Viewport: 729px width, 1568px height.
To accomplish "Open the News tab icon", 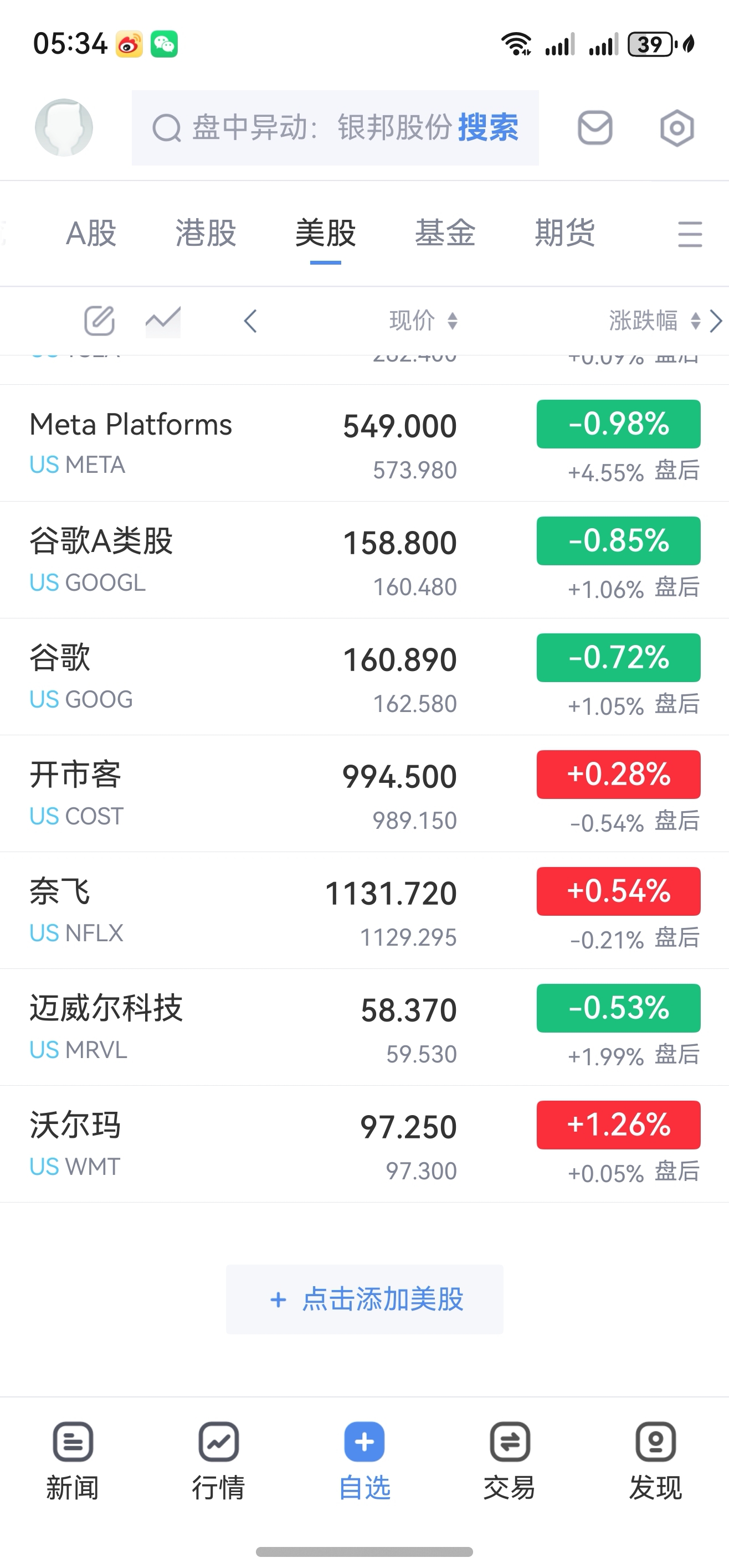I will (73, 1441).
